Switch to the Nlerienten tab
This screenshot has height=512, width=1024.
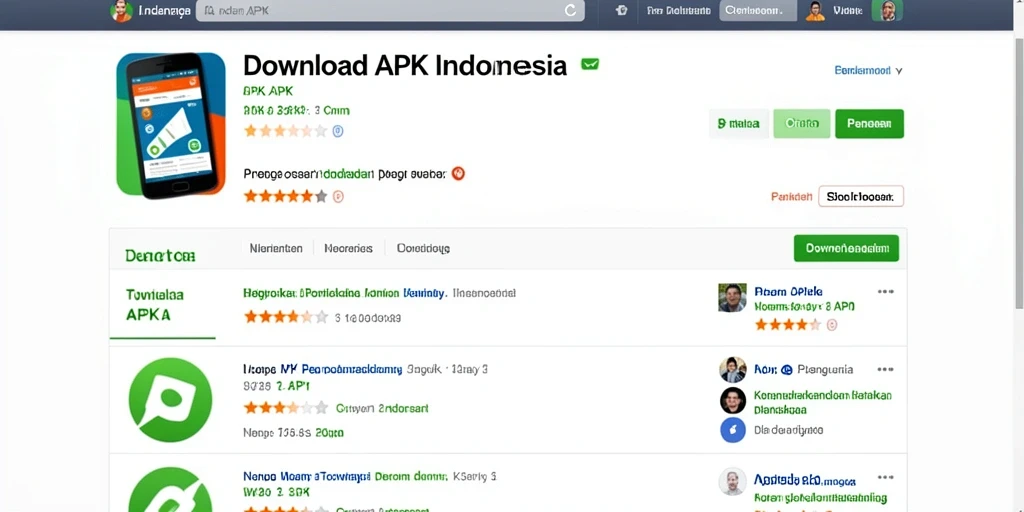[x=276, y=248]
